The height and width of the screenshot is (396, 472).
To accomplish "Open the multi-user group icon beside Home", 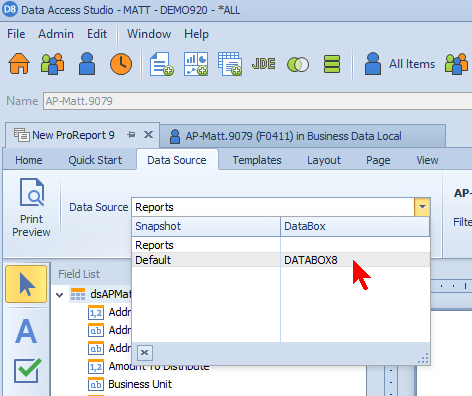I will click(52, 64).
